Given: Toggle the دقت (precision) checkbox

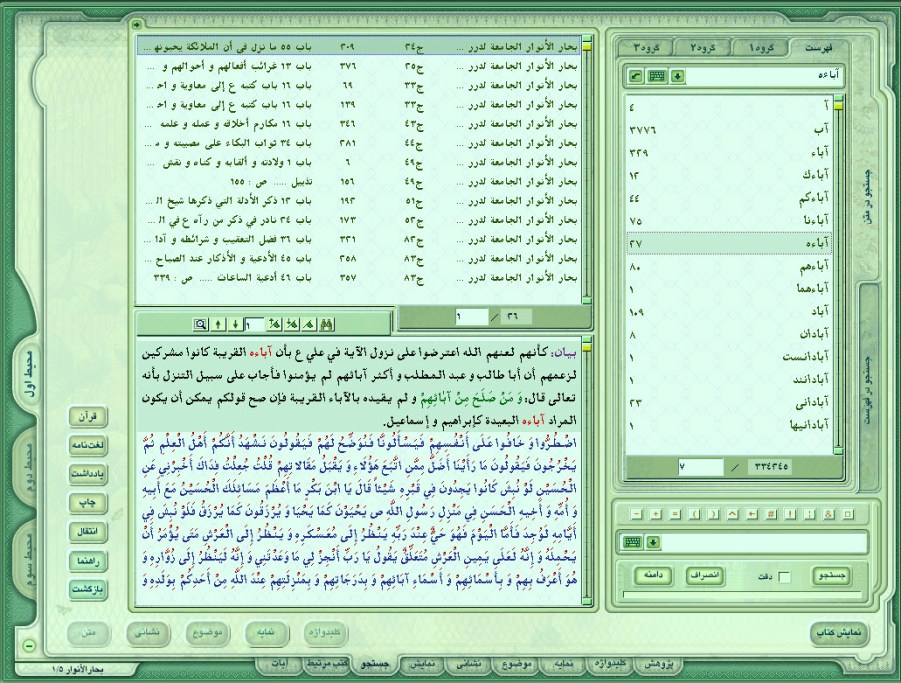Looking at the screenshot, I should click(784, 577).
